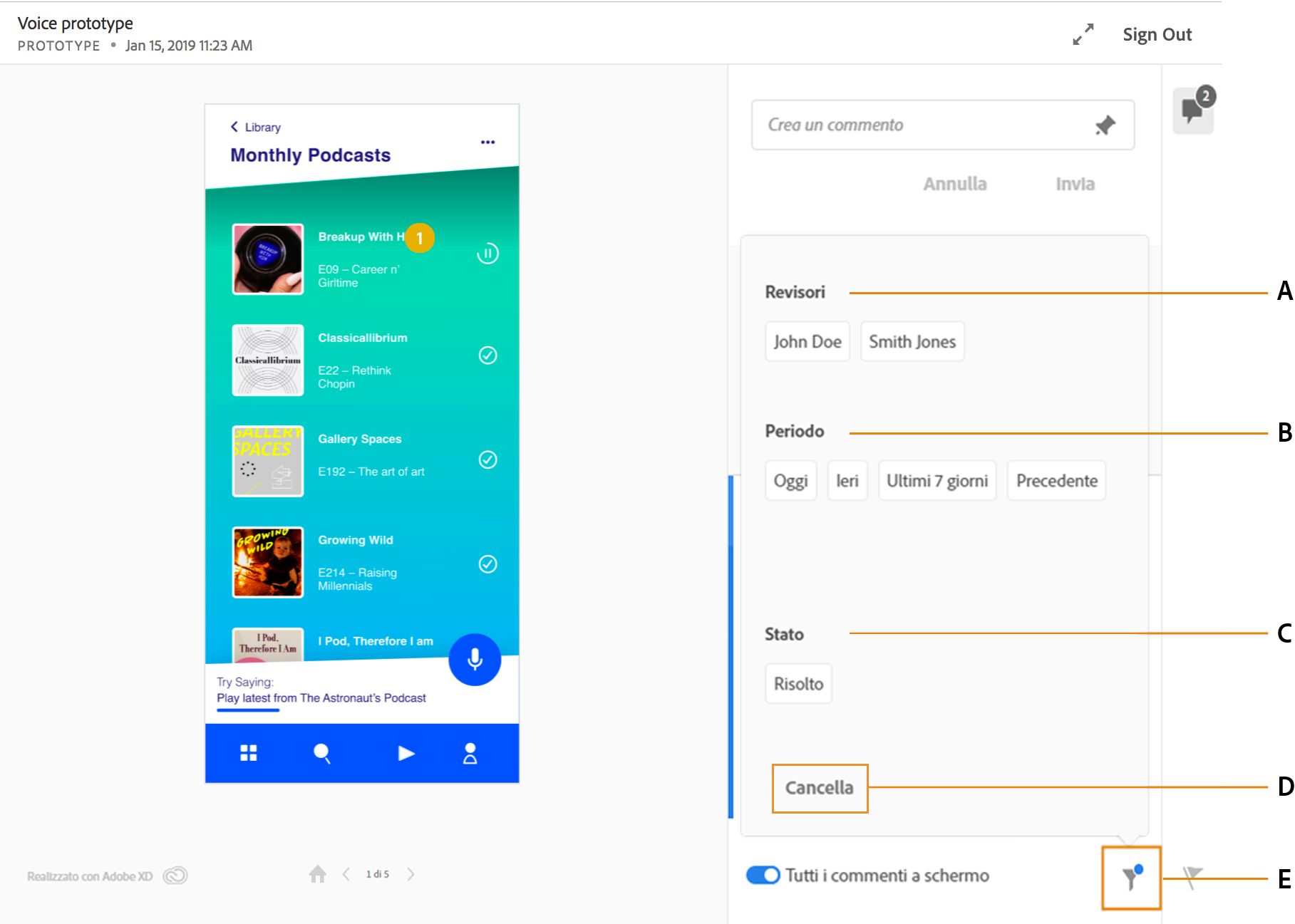Select the Oggi period filter
The width and height of the screenshot is (1295, 924).
pyautogui.click(x=790, y=480)
